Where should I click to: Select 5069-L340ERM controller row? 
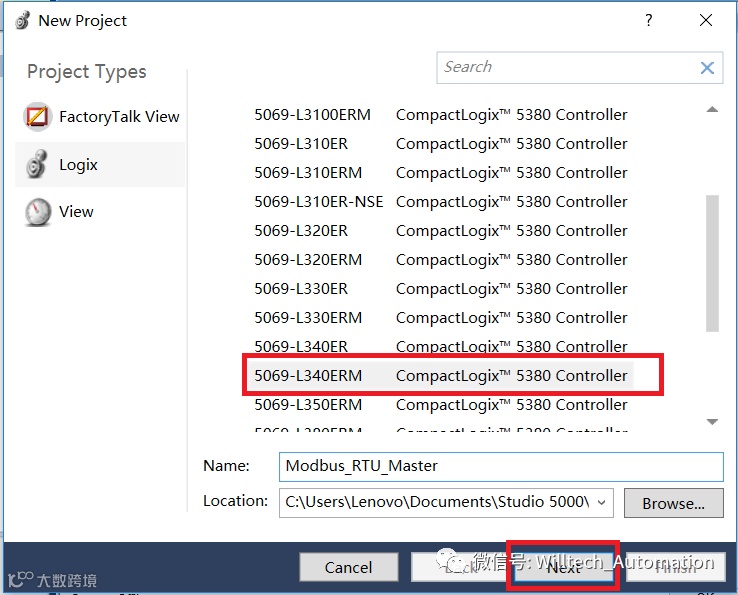coord(441,376)
